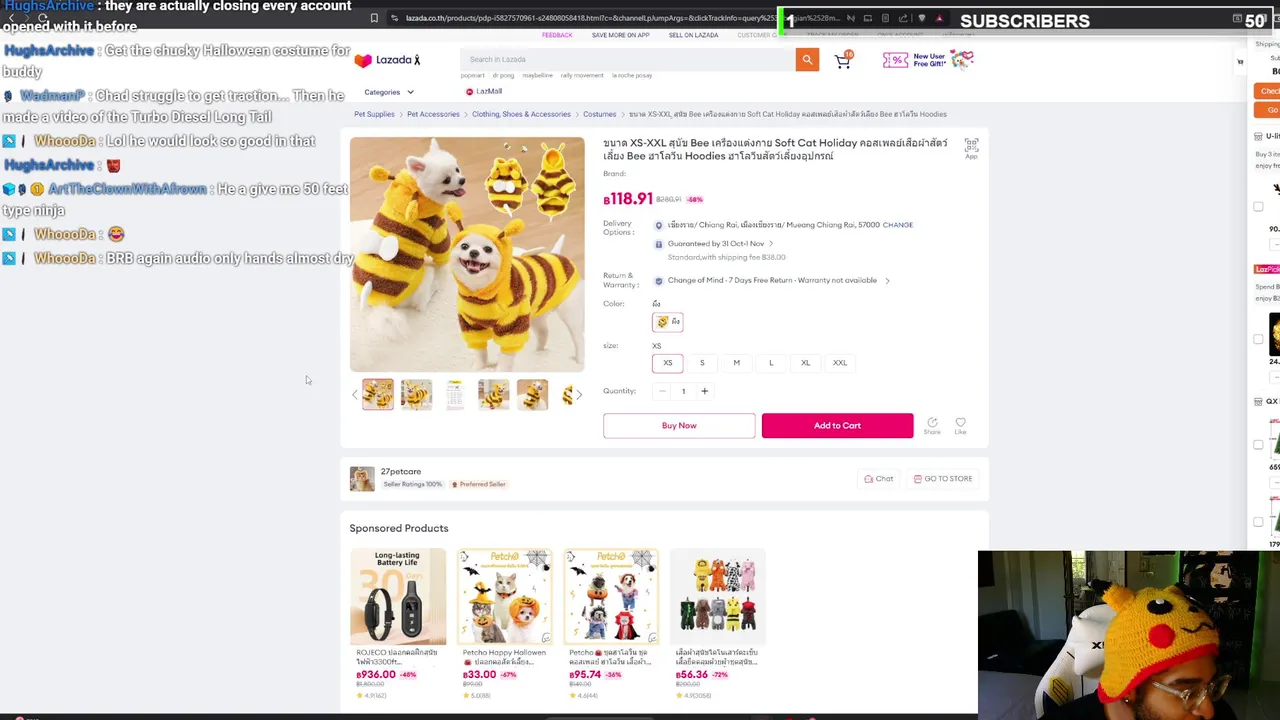
Task: Click the 27petcare store avatar
Action: point(362,479)
